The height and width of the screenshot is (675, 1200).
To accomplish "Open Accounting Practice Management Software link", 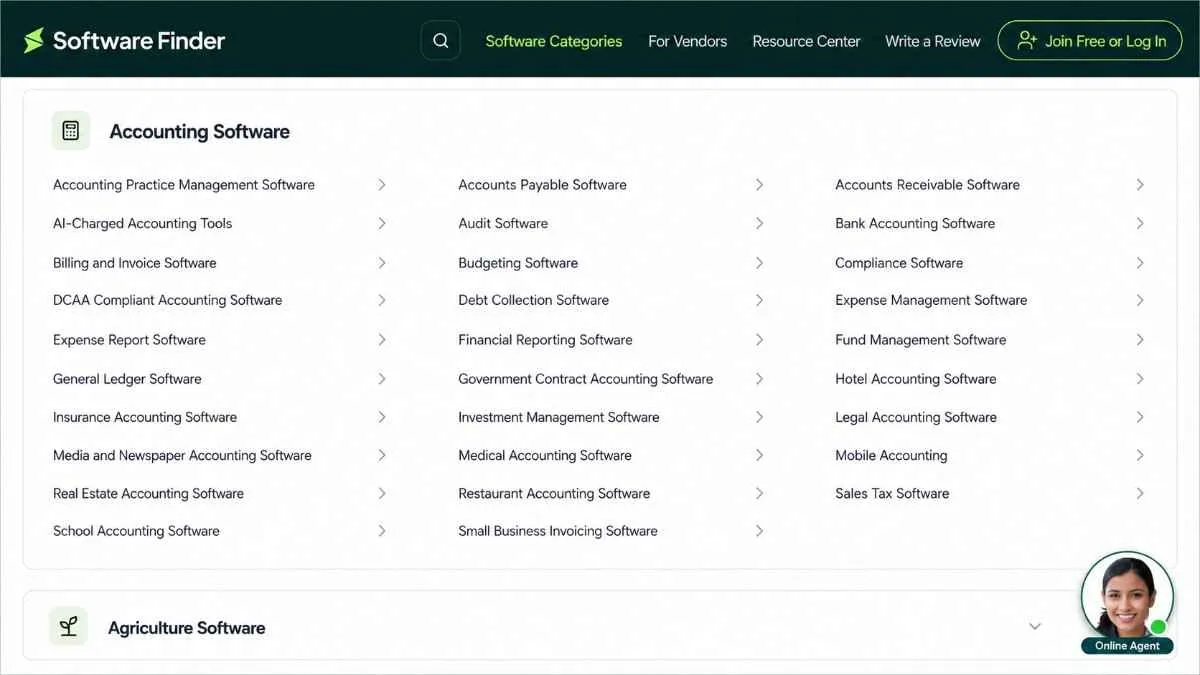I will (184, 185).
